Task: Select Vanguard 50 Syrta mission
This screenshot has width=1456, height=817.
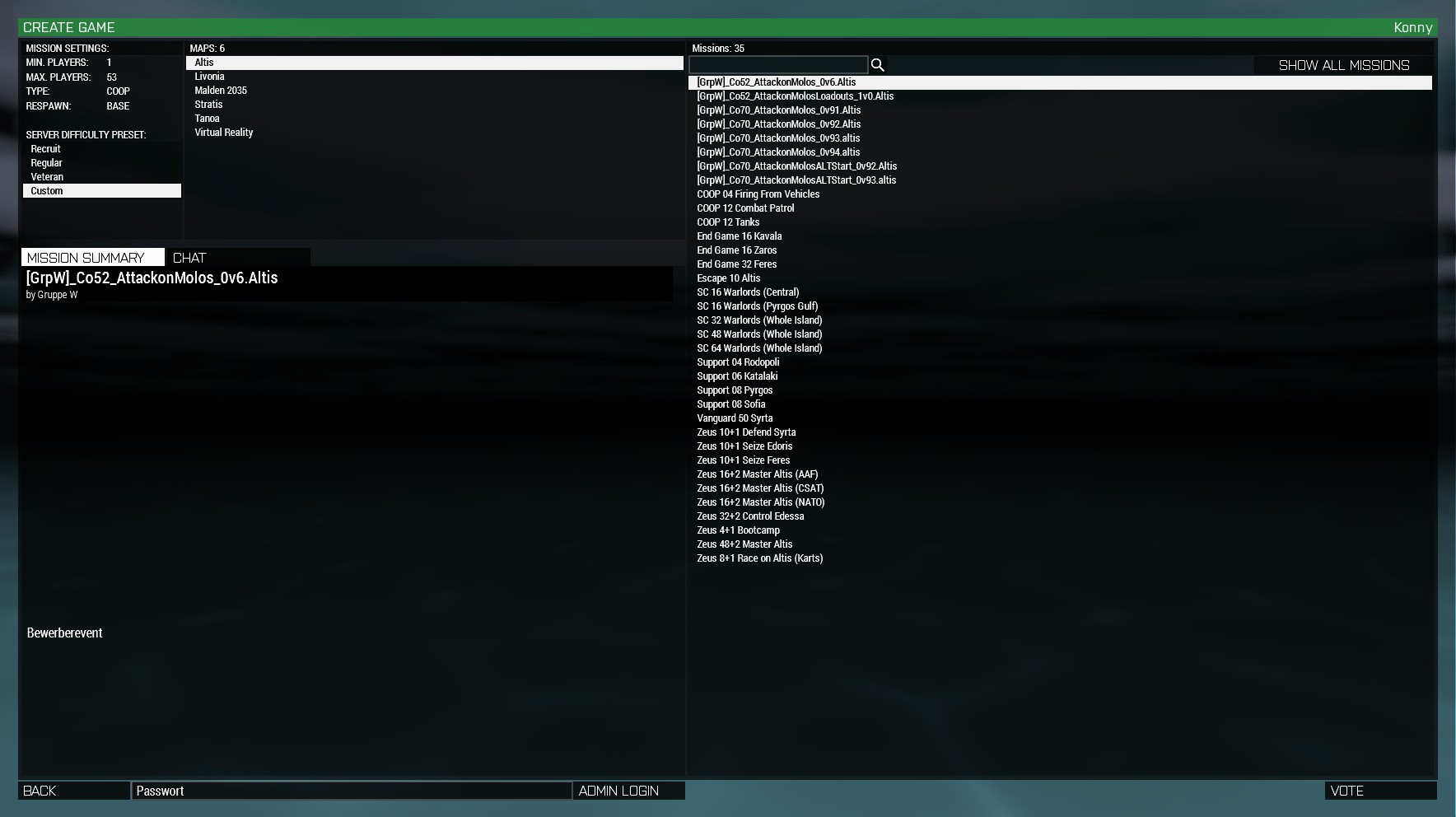Action: tap(735, 418)
